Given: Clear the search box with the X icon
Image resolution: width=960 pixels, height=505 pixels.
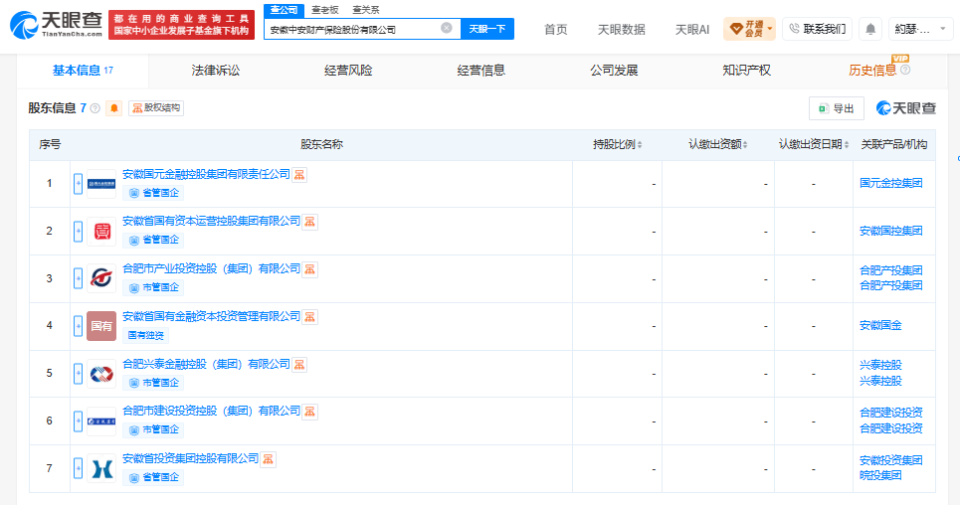Looking at the screenshot, I should [x=446, y=28].
